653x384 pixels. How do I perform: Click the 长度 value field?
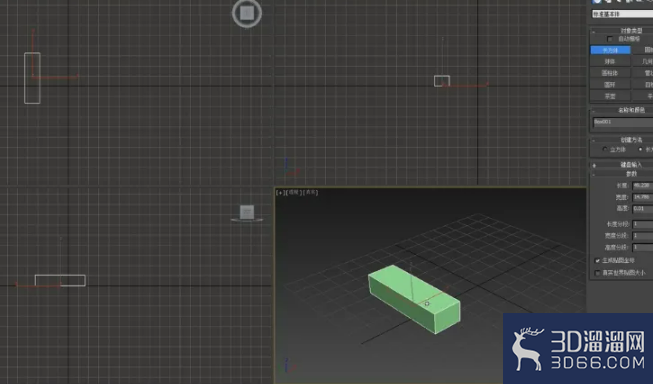[643, 185]
